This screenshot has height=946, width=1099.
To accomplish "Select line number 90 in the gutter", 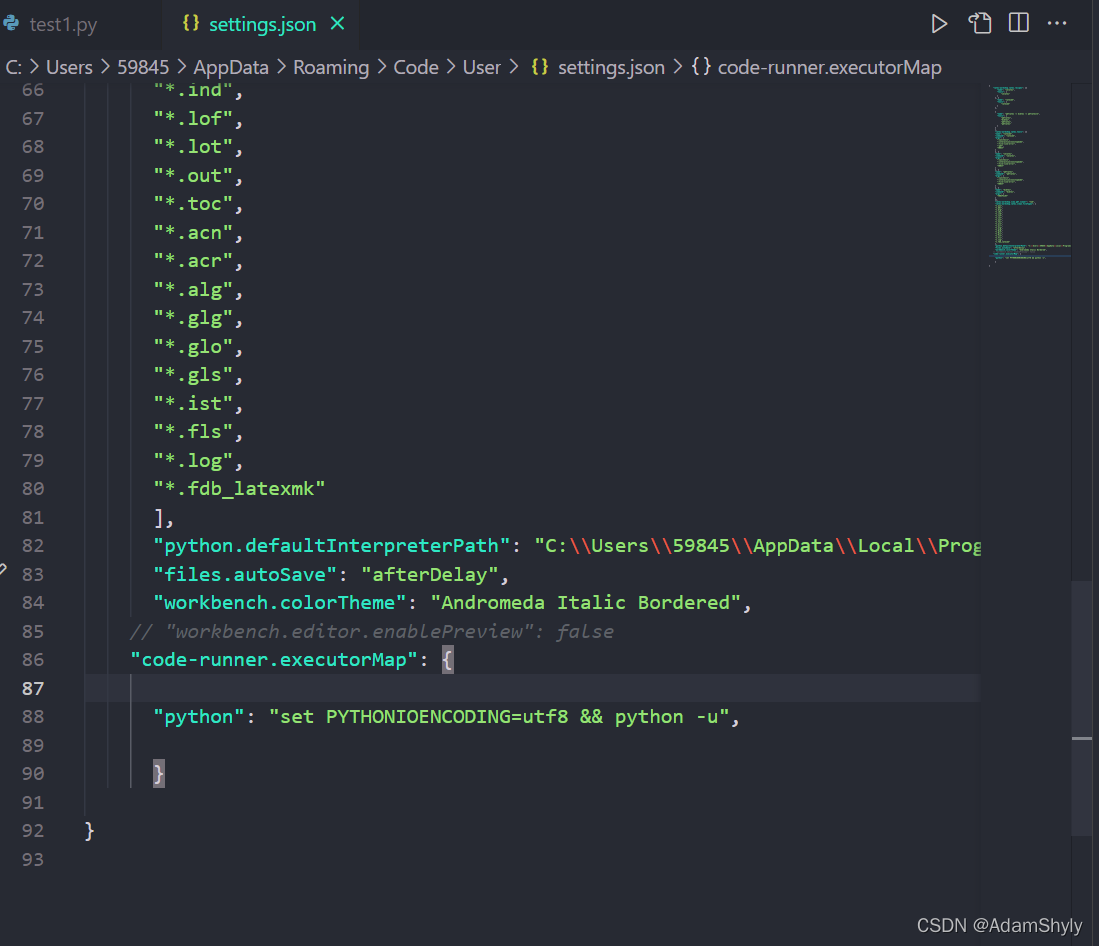I will (x=33, y=773).
